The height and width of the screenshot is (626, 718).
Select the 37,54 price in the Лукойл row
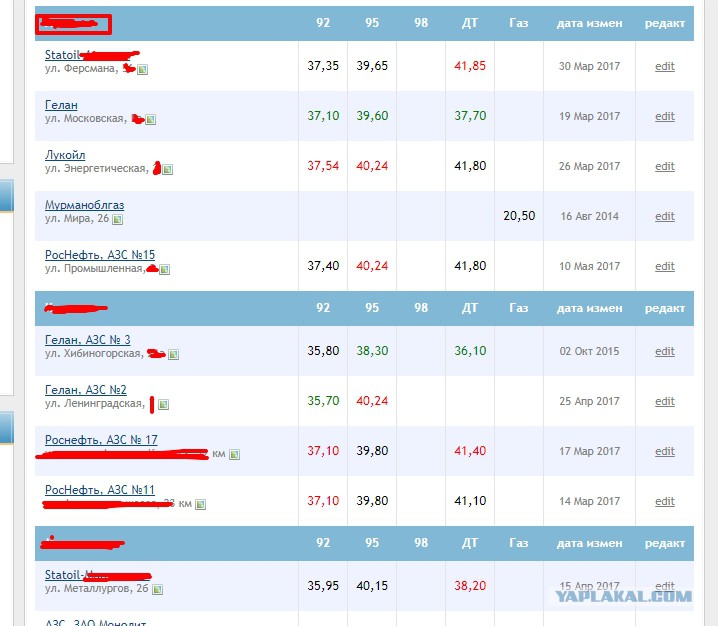(x=323, y=166)
